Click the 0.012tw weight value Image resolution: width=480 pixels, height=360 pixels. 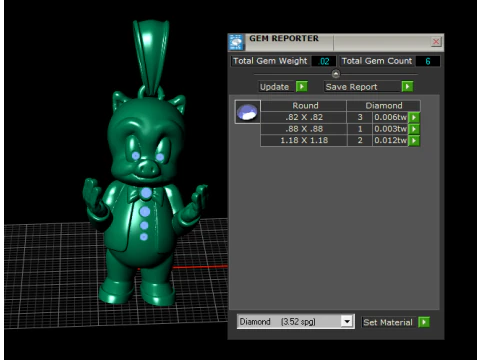pyautogui.click(x=390, y=140)
